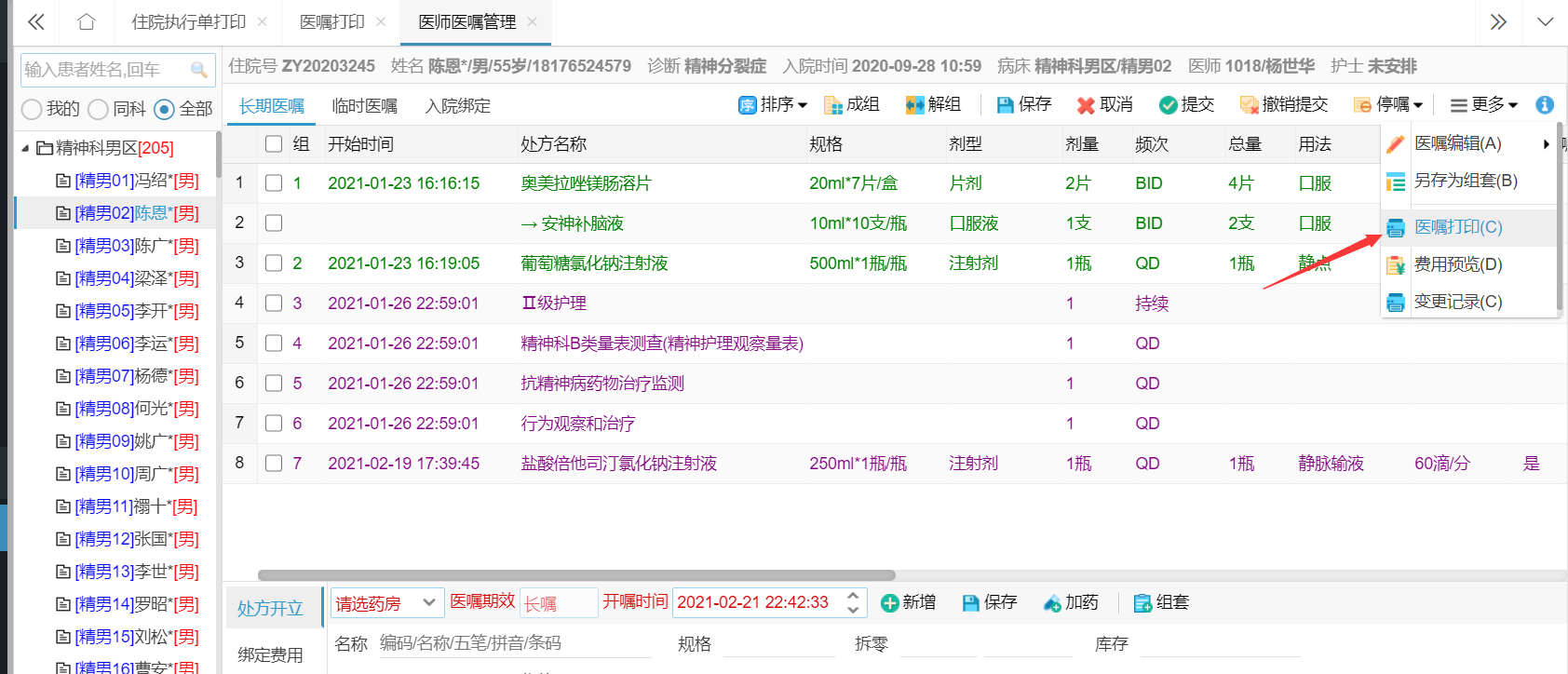
Task: Switch to 医嘱打印 tab
Action: (331, 22)
